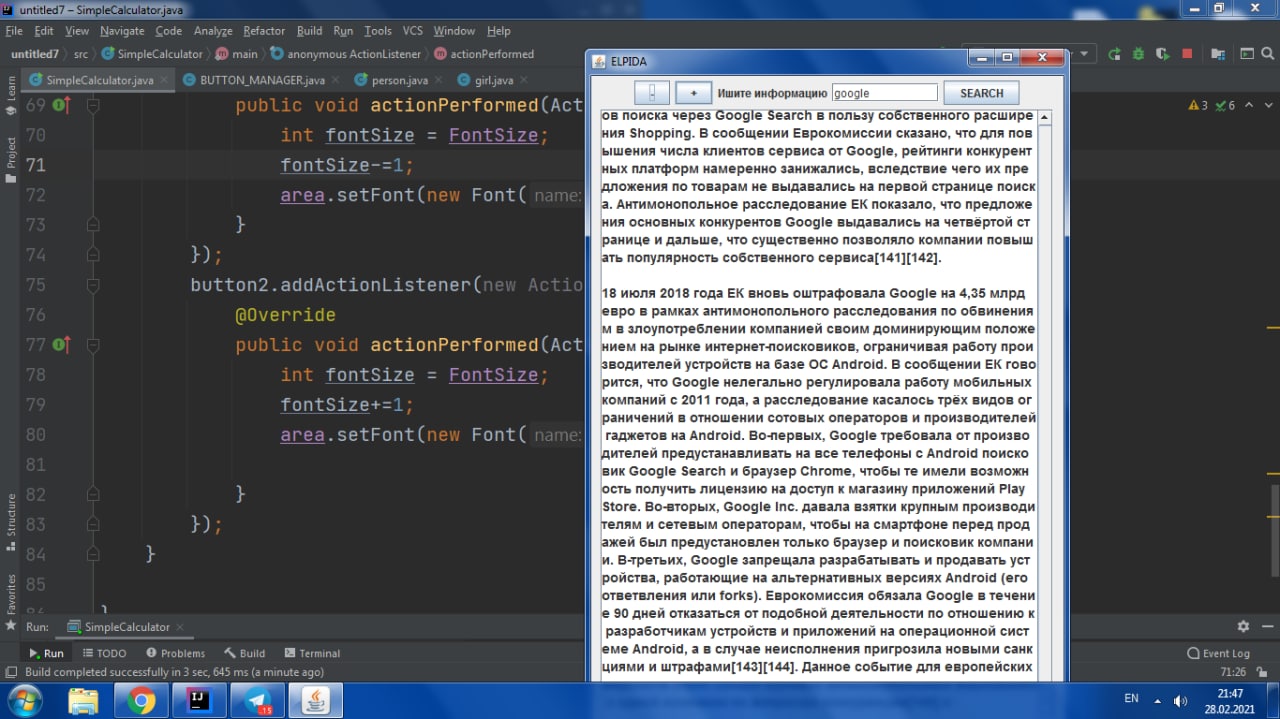Click the actionPerformed breadcrumb

484,54
